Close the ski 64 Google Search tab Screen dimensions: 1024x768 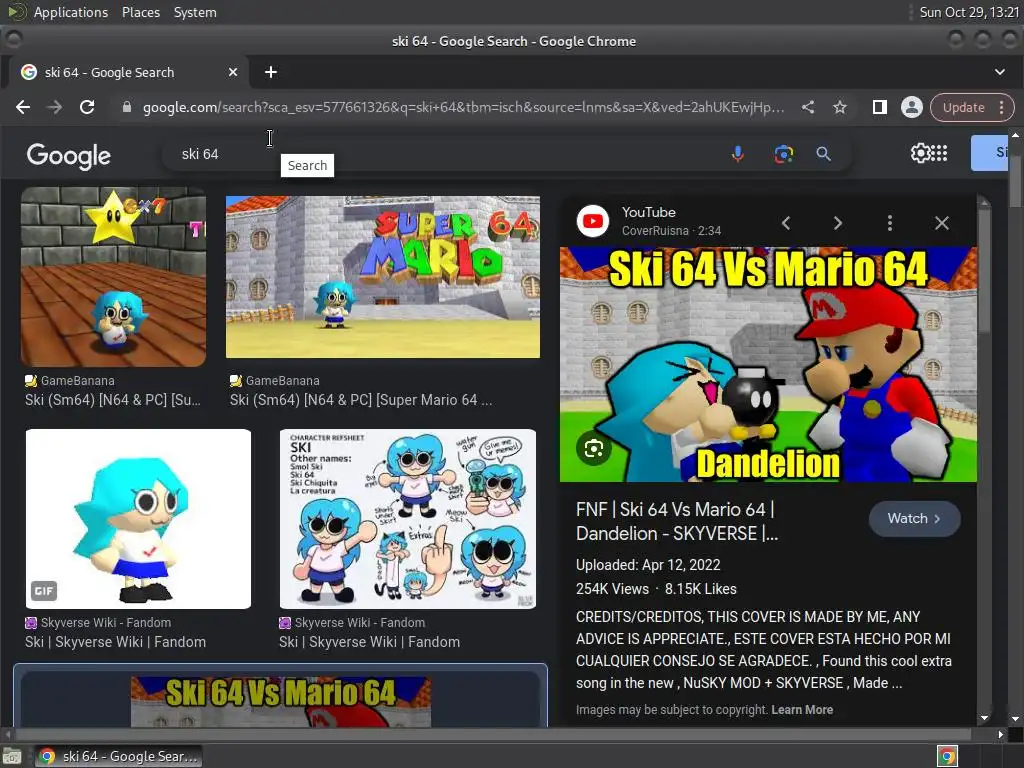[x=233, y=72]
